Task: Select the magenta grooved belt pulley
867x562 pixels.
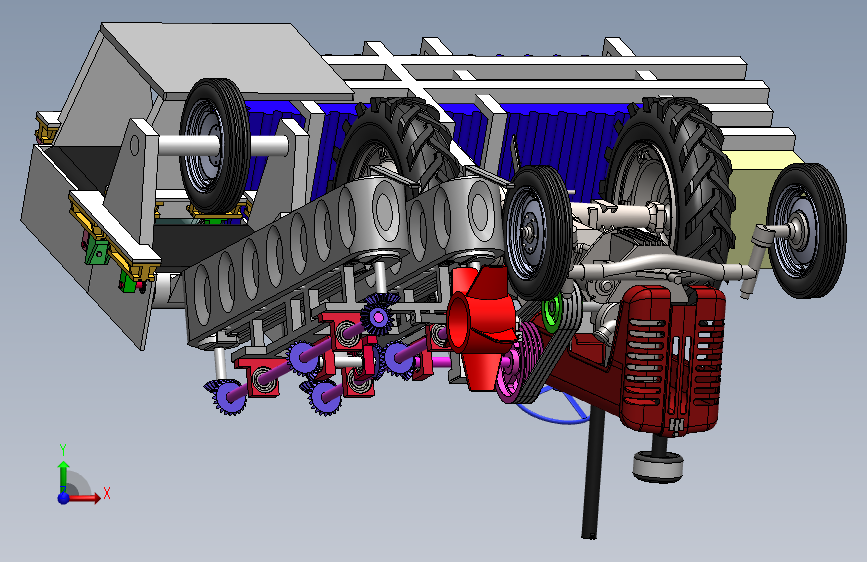Action: click(519, 362)
